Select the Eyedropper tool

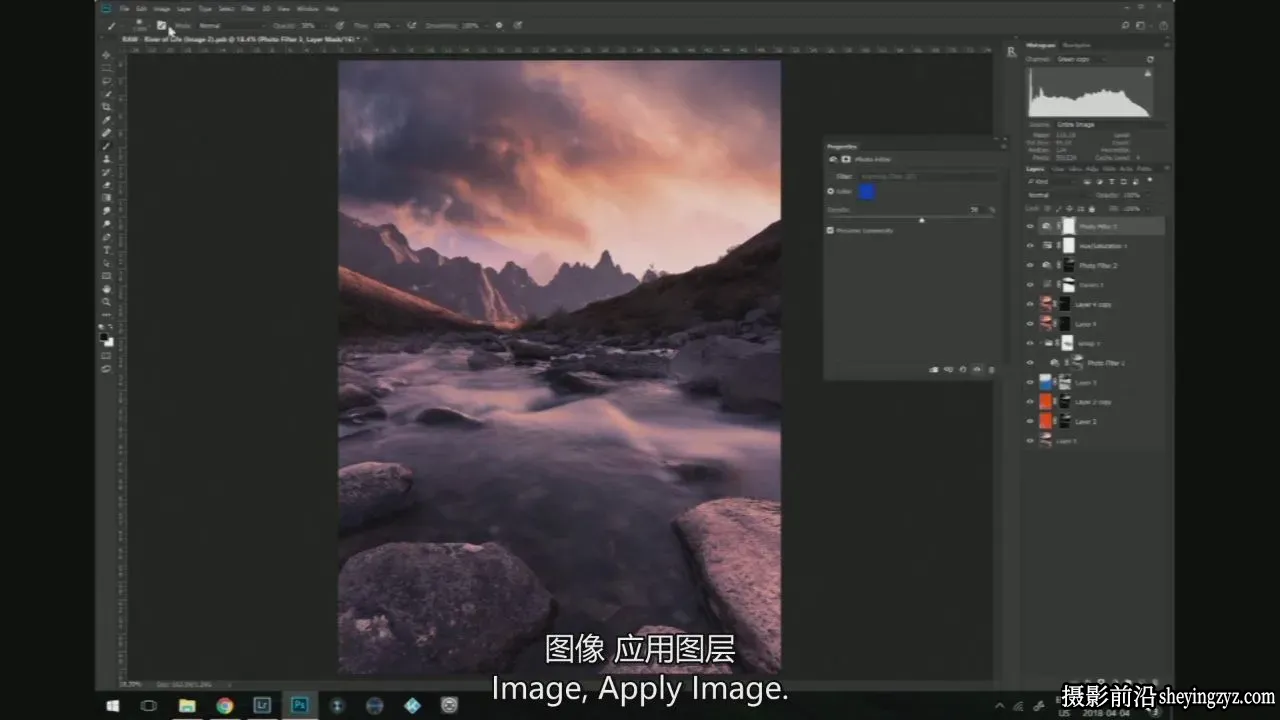(x=107, y=120)
